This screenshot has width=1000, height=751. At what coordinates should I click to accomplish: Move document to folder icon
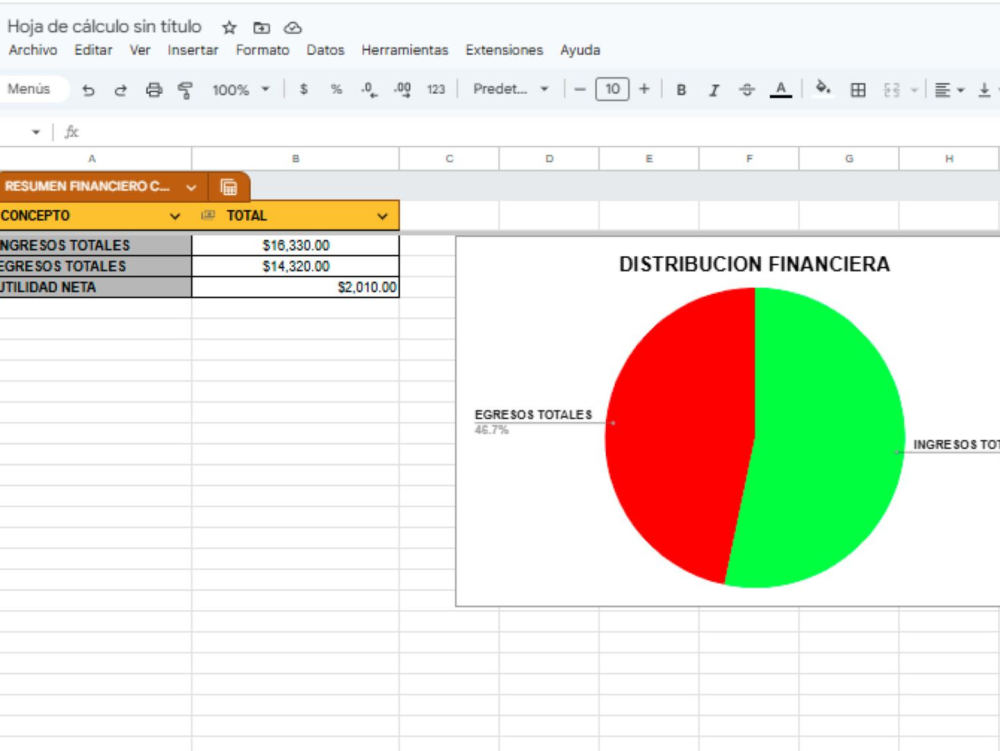coord(261,27)
